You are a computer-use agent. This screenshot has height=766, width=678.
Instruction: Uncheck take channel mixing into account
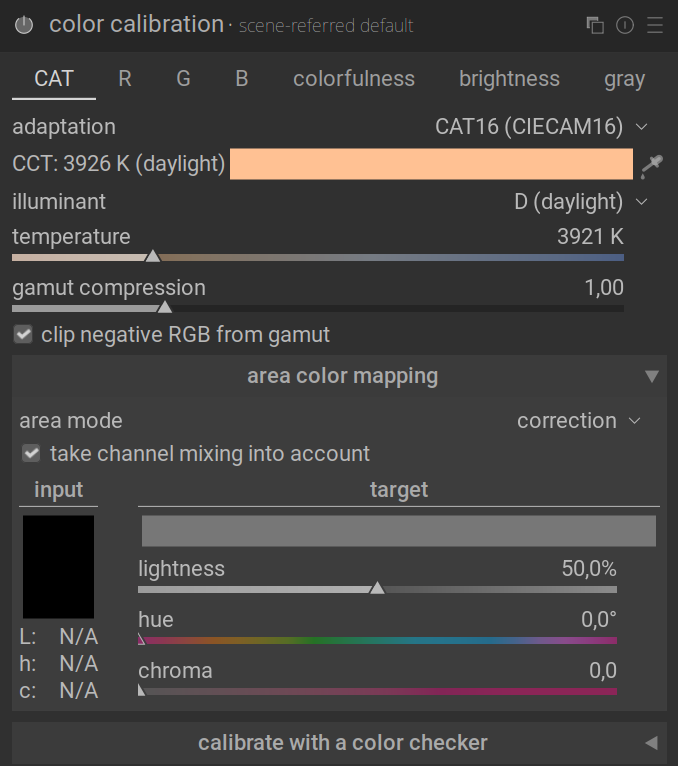tap(31, 453)
